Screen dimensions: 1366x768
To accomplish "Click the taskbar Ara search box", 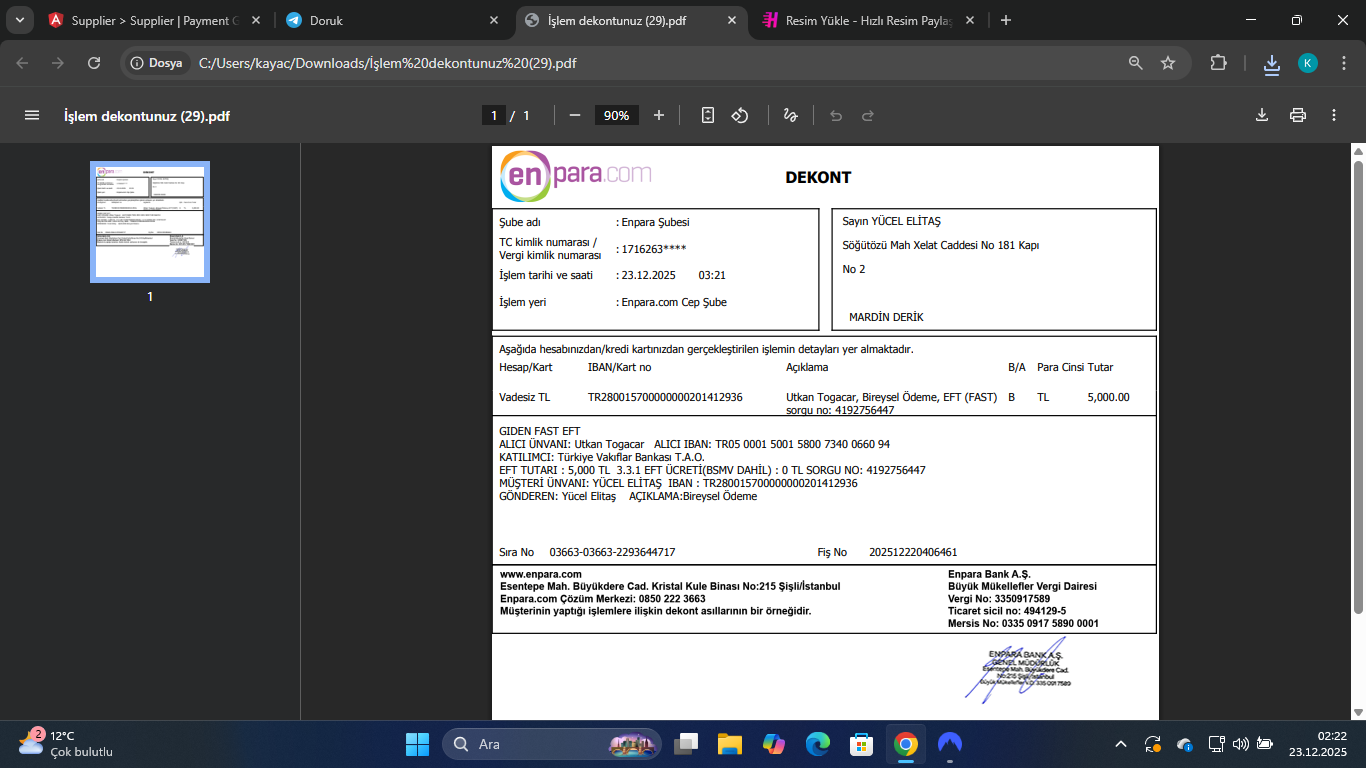I will pos(552,744).
